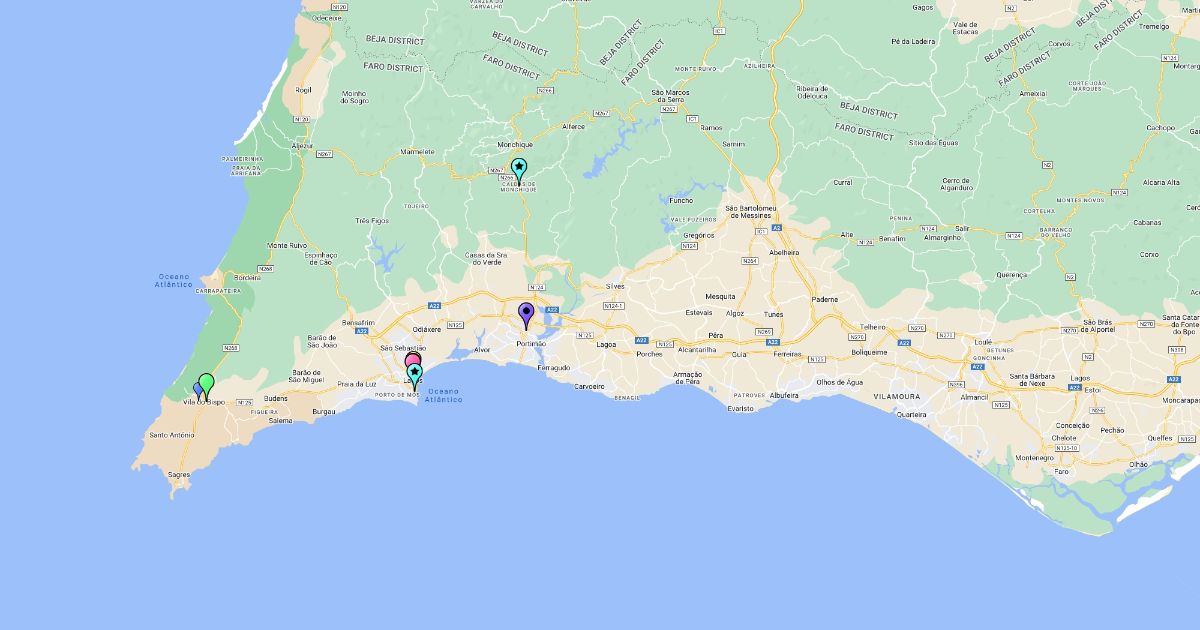Click the Loulé town label

[x=984, y=342]
